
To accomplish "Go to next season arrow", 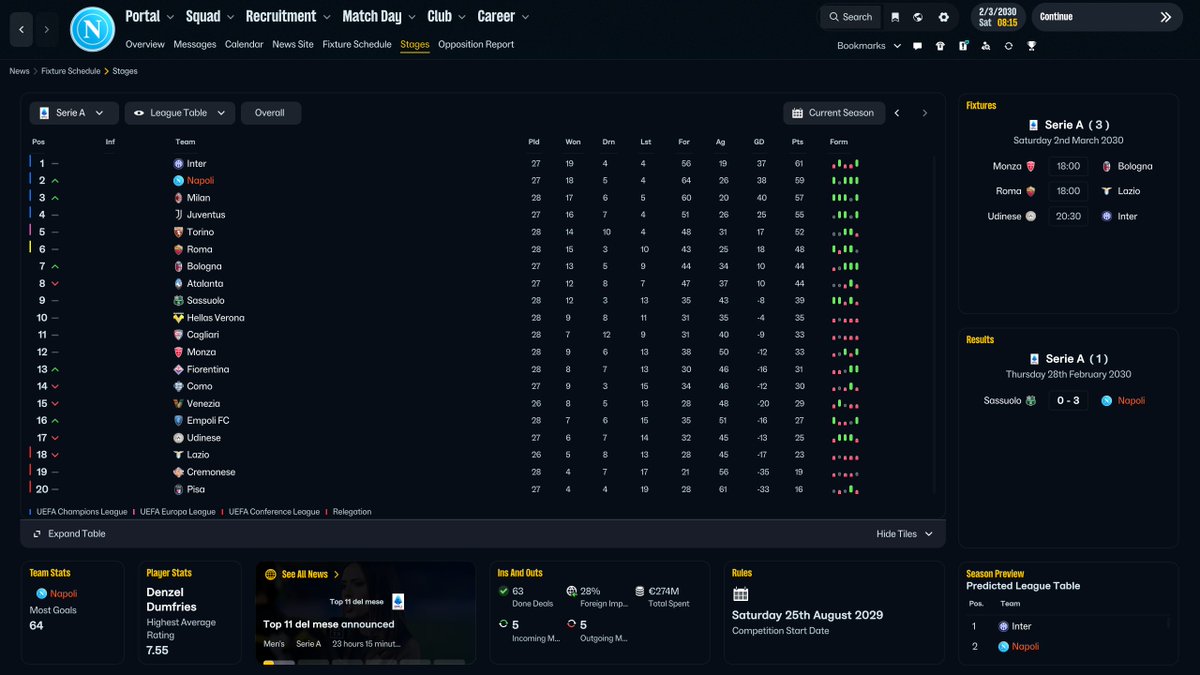I will 925,113.
